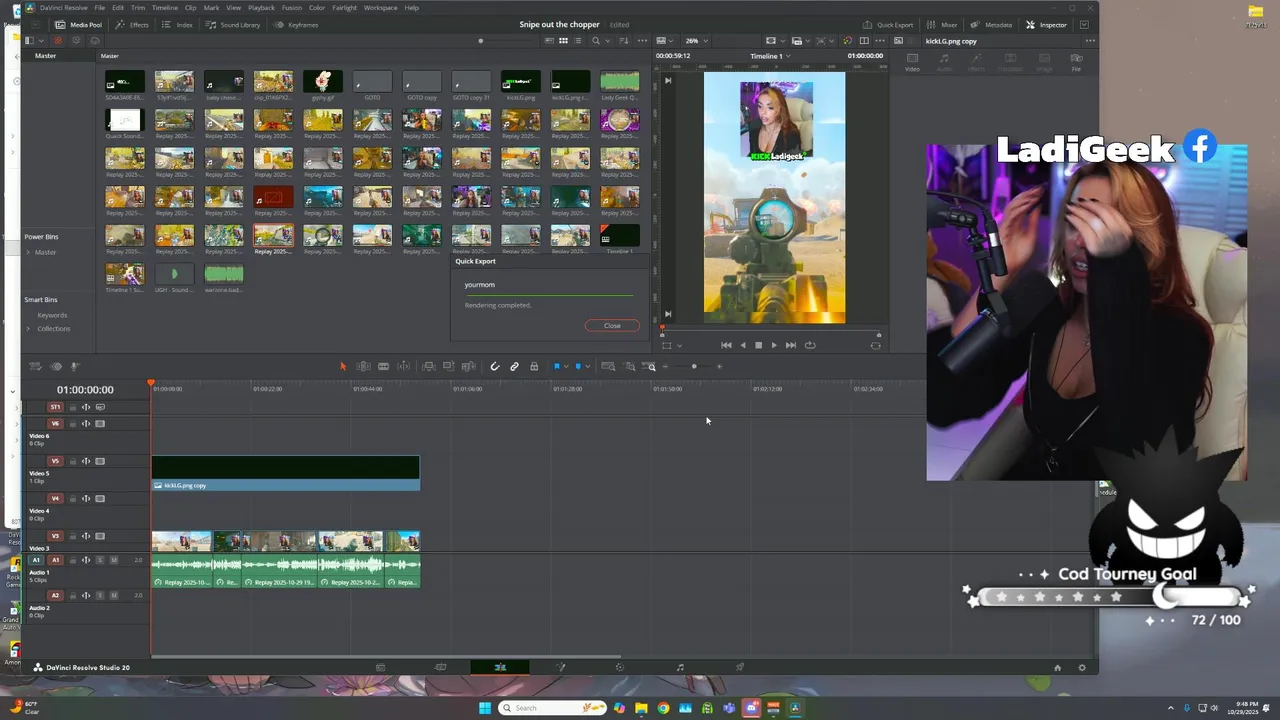Click the Inspector File tab
1280x720 pixels.
(x=1076, y=62)
